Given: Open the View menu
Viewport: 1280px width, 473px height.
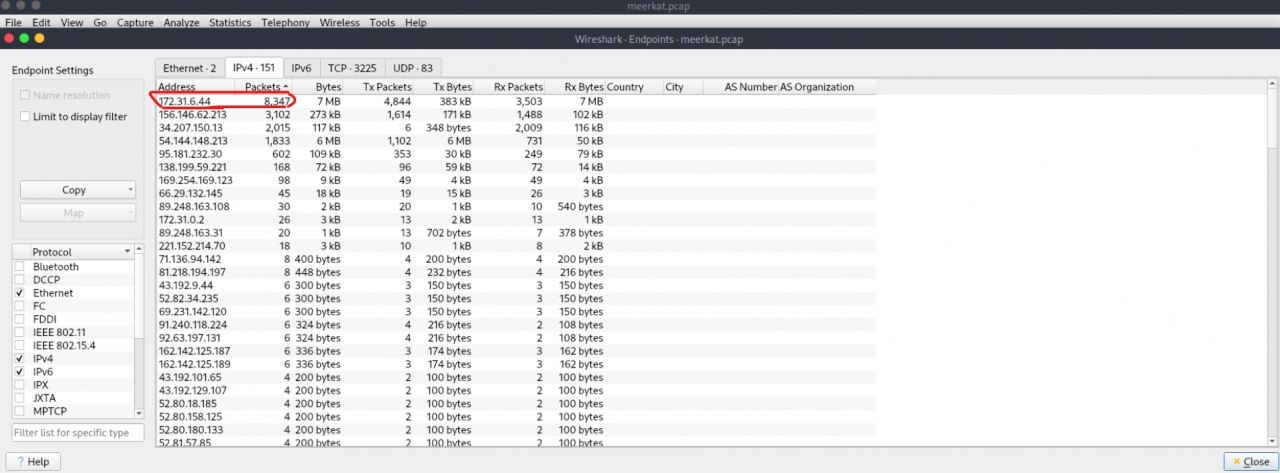Looking at the screenshot, I should 72,22.
